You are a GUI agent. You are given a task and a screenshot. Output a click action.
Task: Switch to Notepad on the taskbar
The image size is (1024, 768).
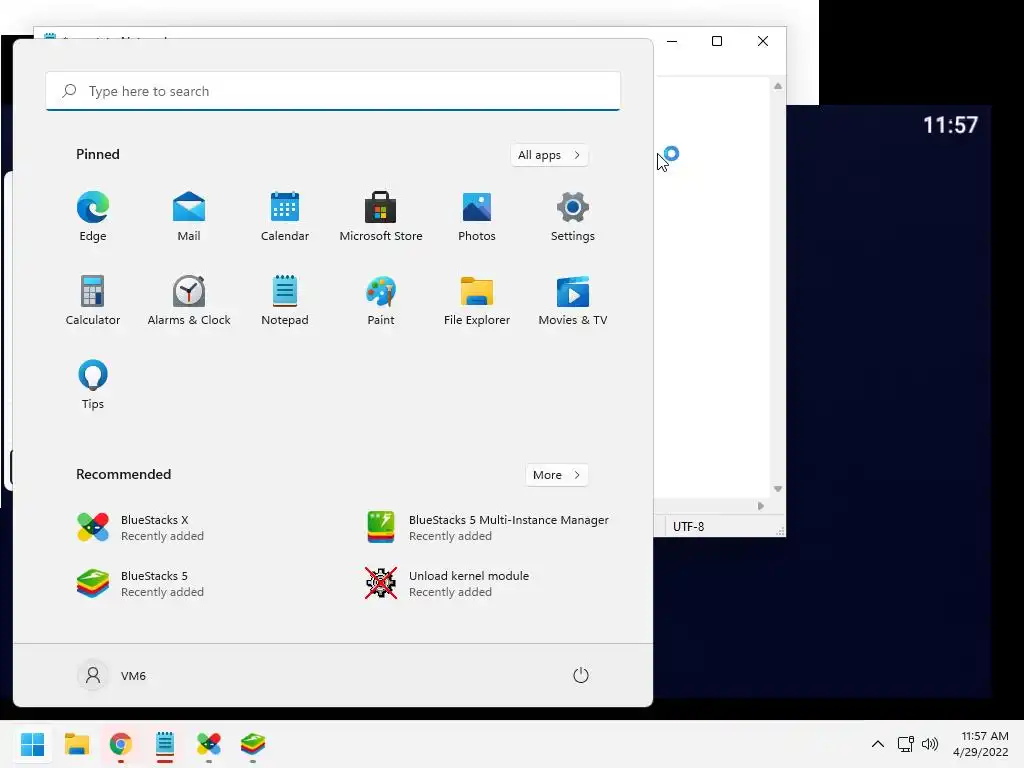(165, 744)
